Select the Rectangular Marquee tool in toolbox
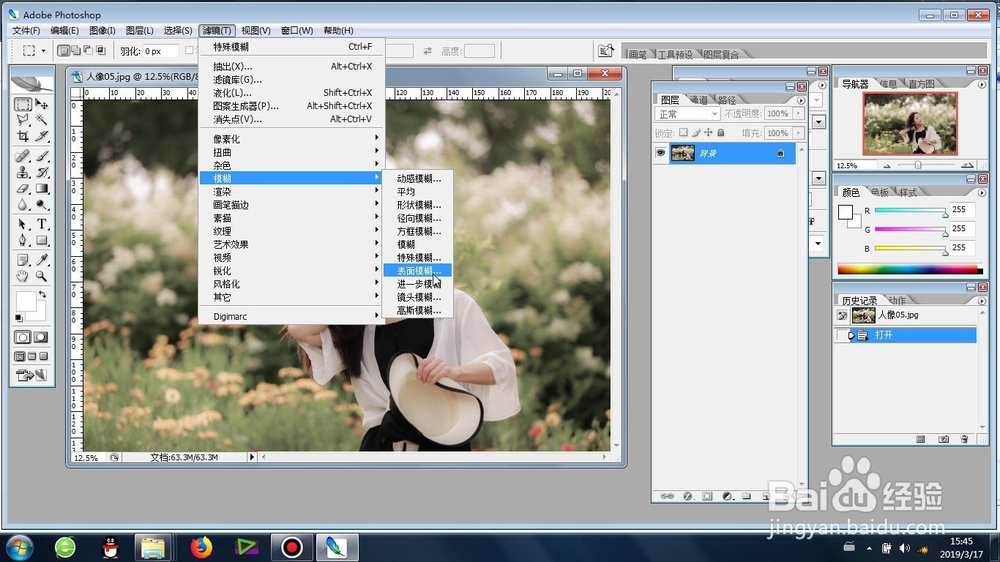The width and height of the screenshot is (1000, 562). [23, 104]
